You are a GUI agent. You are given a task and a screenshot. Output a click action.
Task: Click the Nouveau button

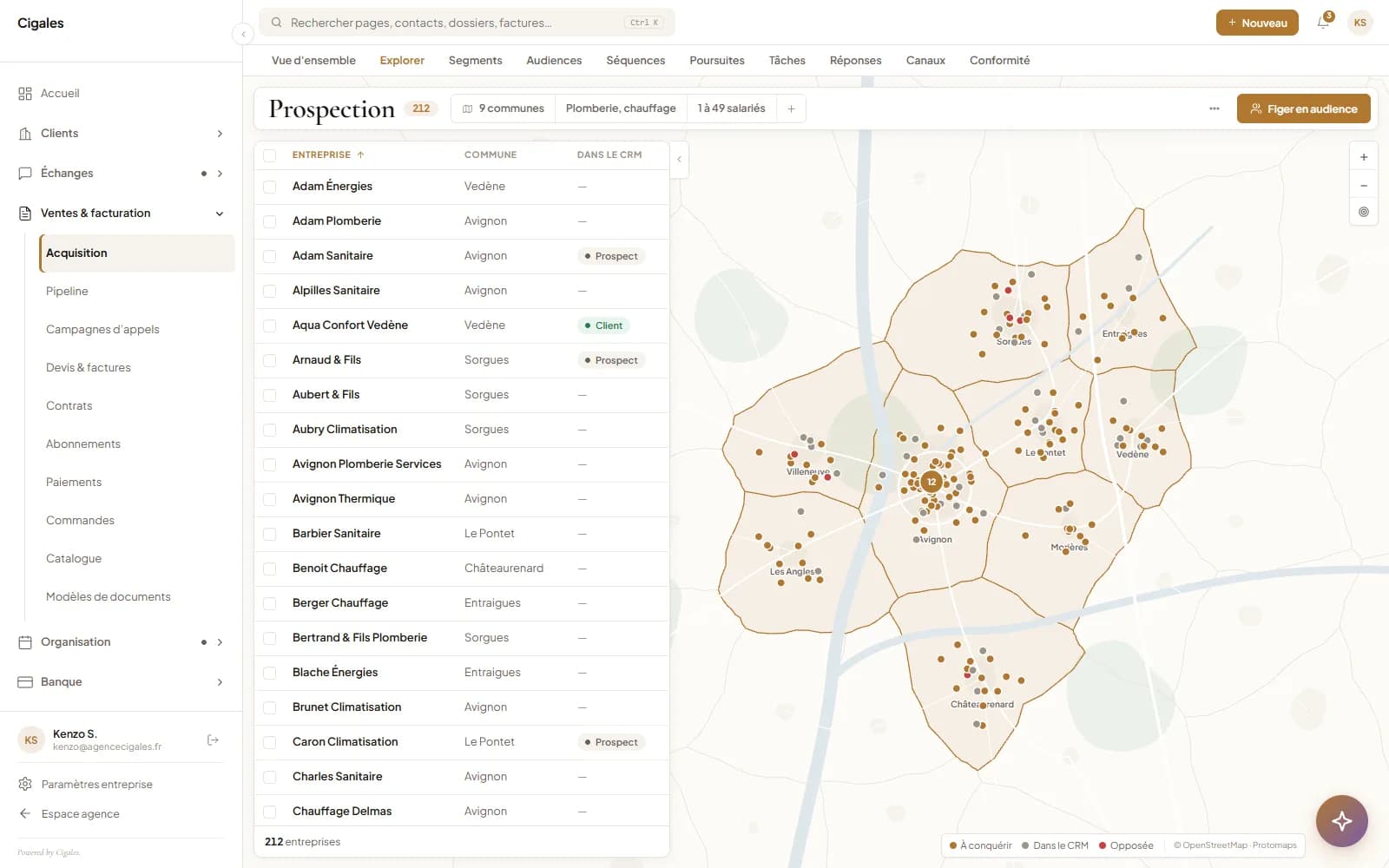(1257, 23)
